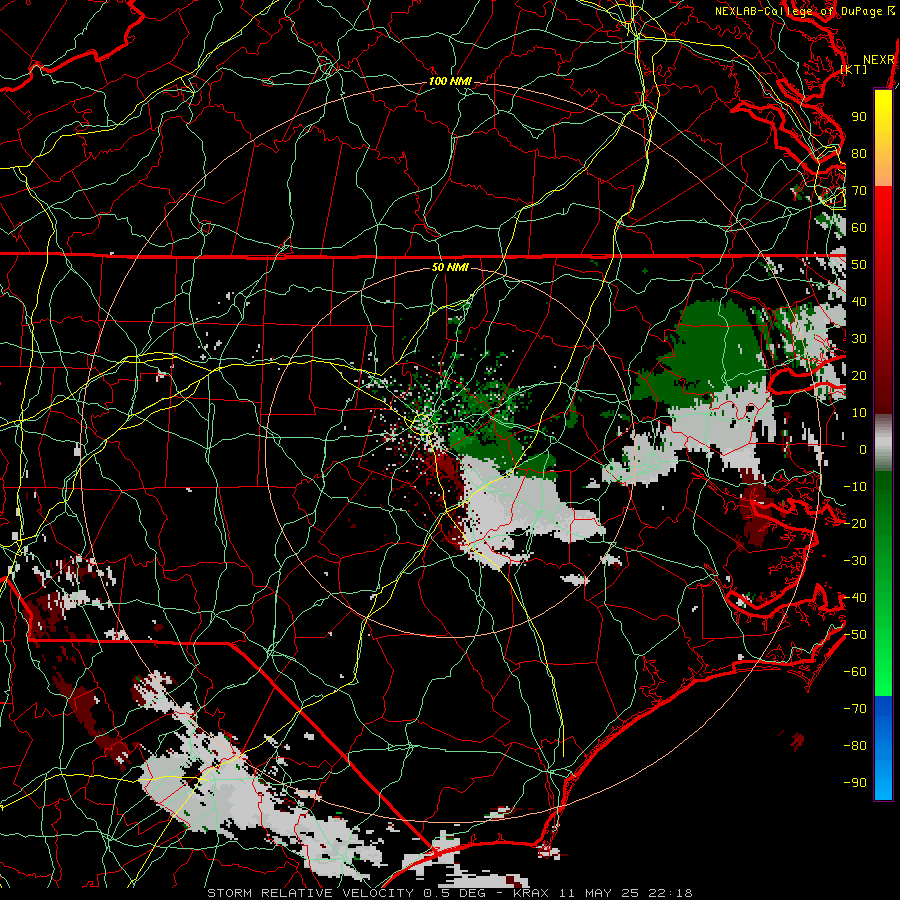Click the KRAX radar site identifier
Screen dimensions: 900x900
pos(531,893)
